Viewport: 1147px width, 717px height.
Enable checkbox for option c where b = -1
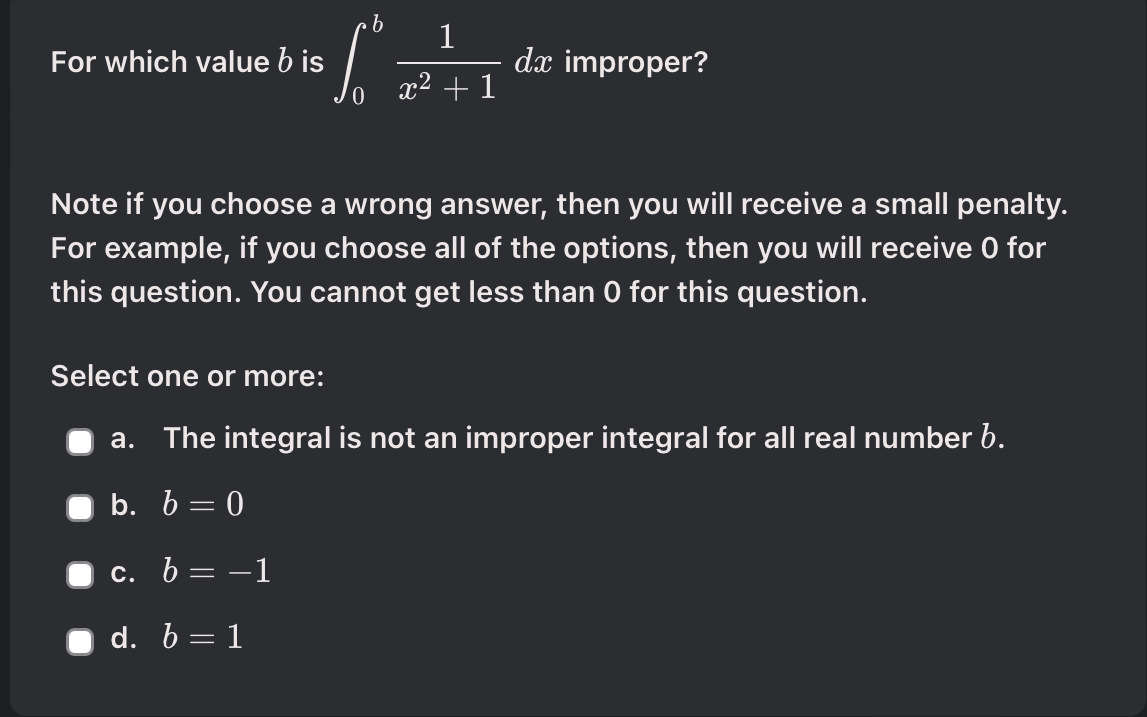pos(78,572)
